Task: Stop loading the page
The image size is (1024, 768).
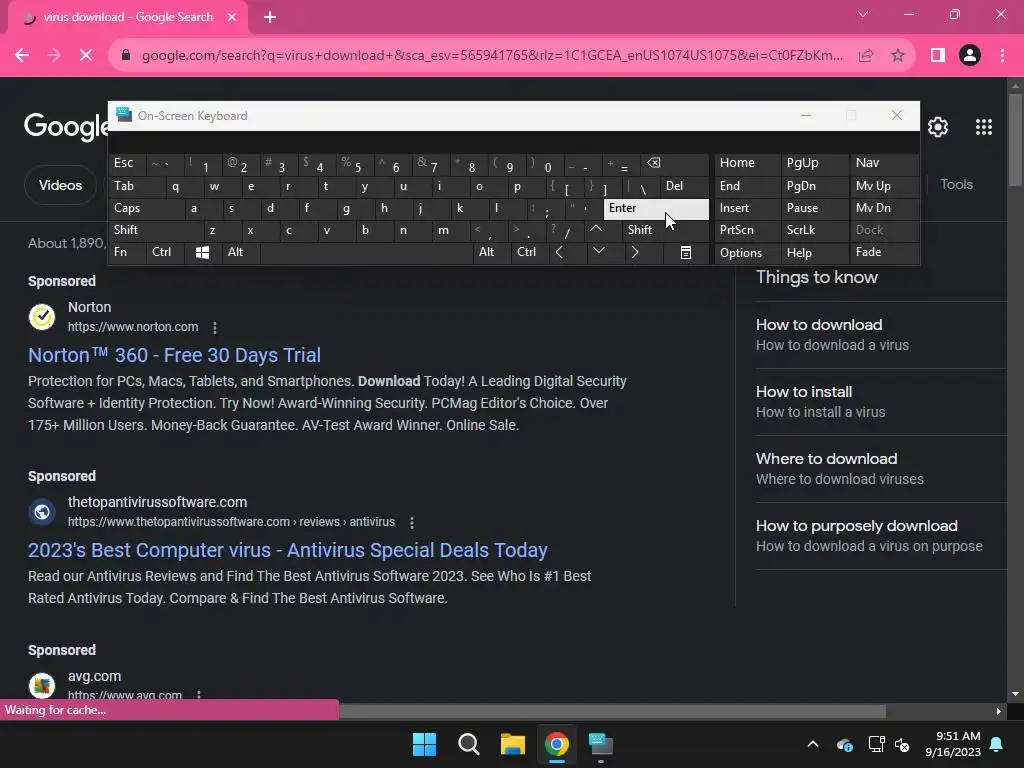Action: (x=86, y=56)
